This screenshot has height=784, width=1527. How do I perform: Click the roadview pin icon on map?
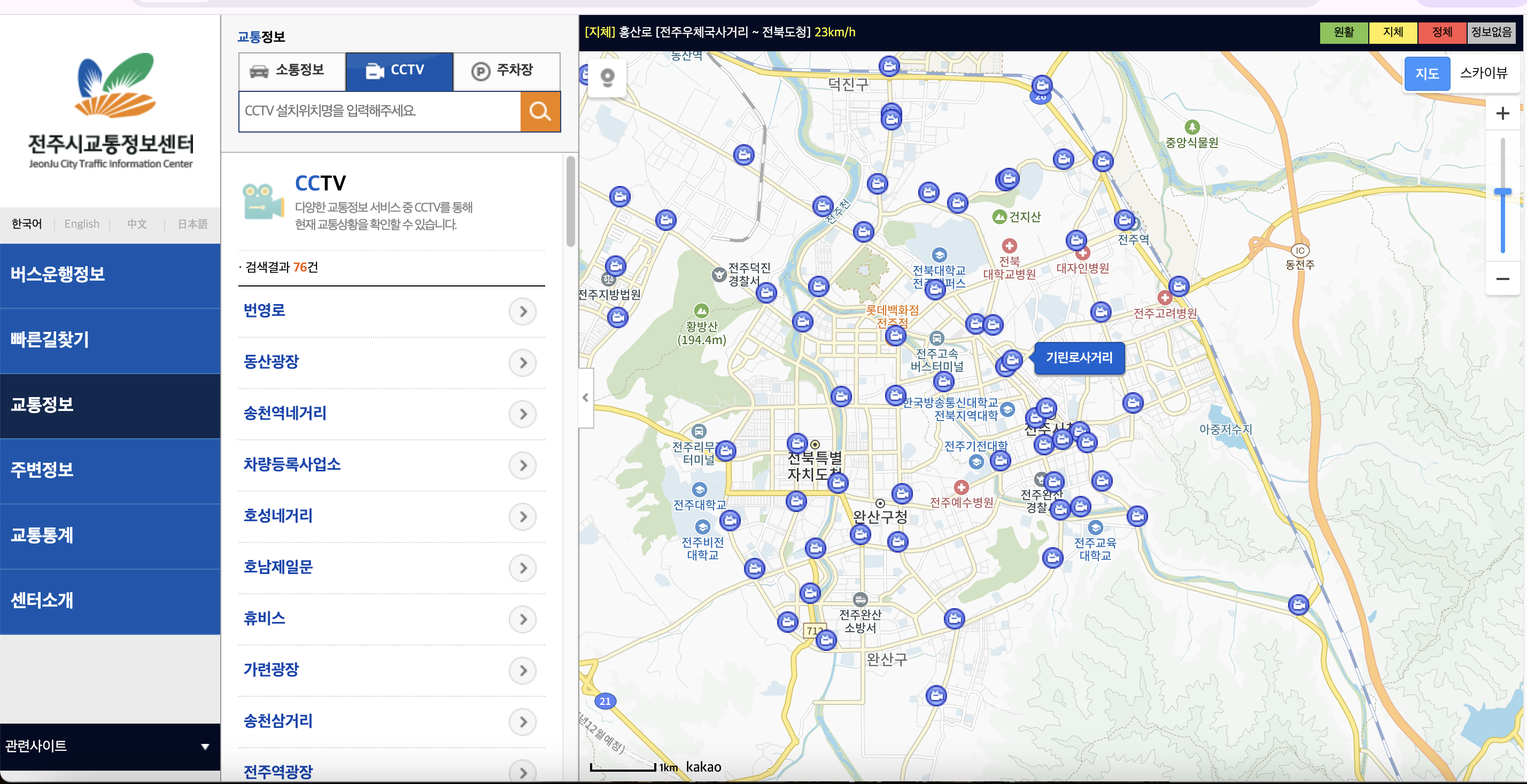pos(607,77)
